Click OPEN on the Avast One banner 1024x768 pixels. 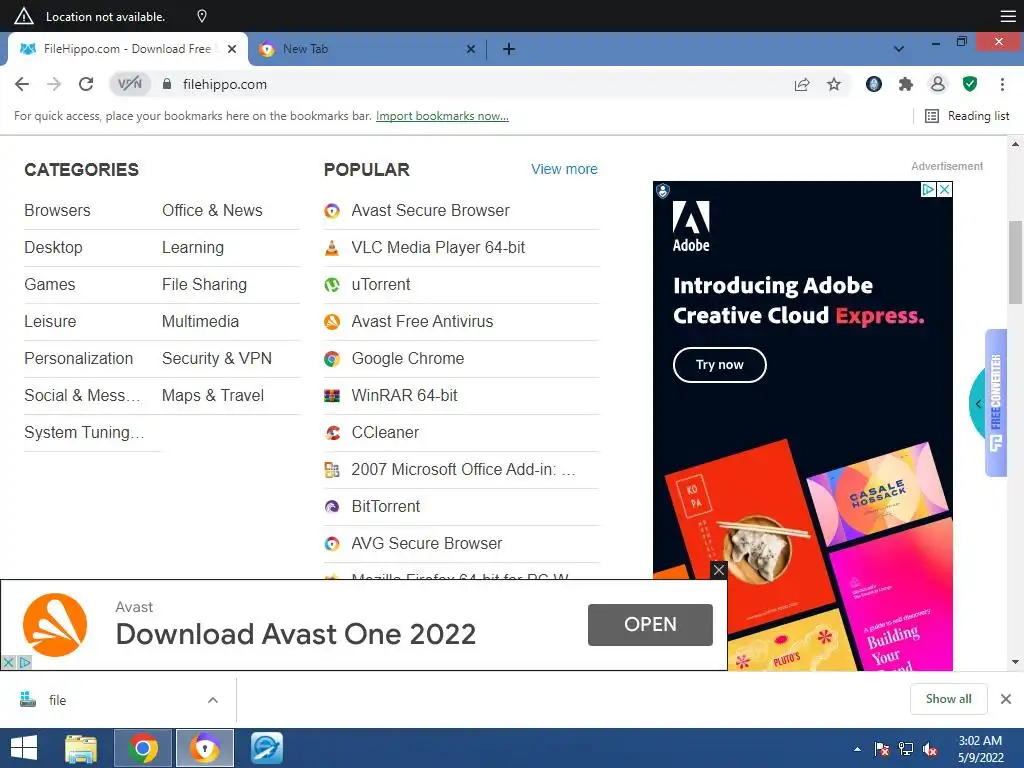coord(650,625)
